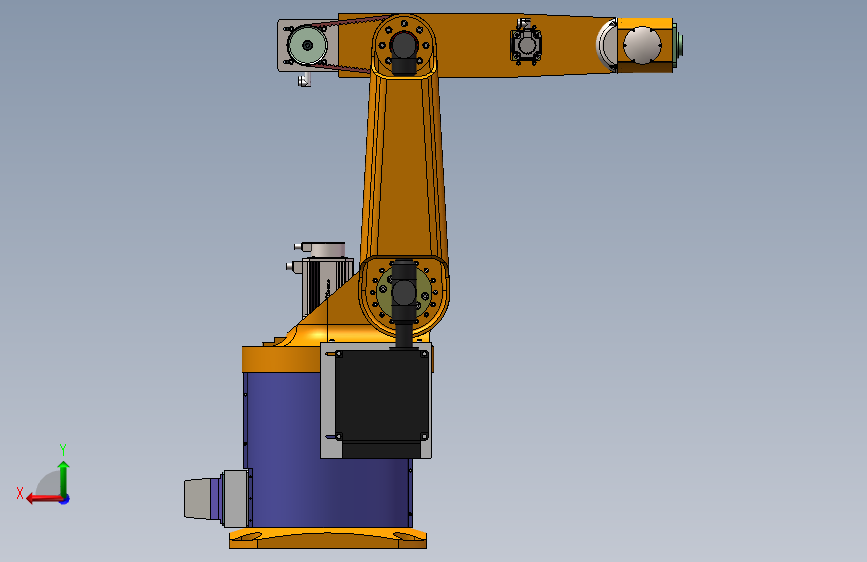Select the orange floor mounting plate at the bottom
Image resolution: width=867 pixels, height=562 pixels.
click(328, 538)
